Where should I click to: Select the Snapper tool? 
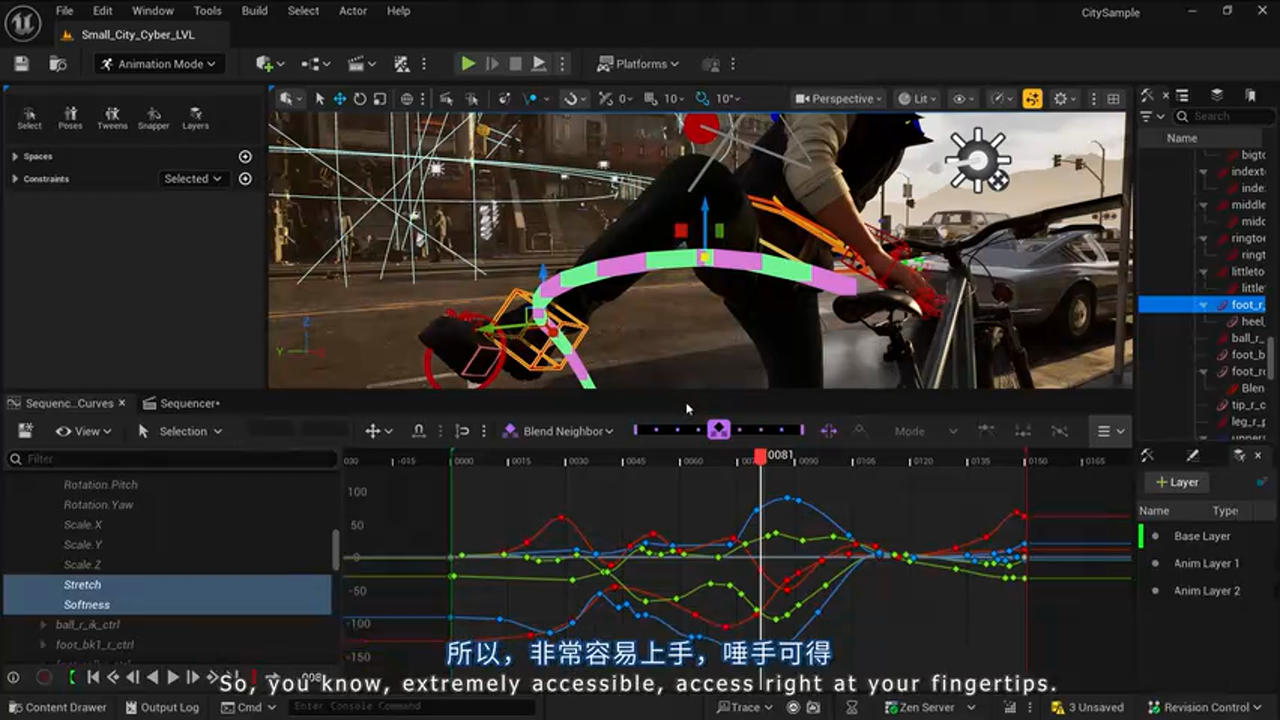[154, 117]
